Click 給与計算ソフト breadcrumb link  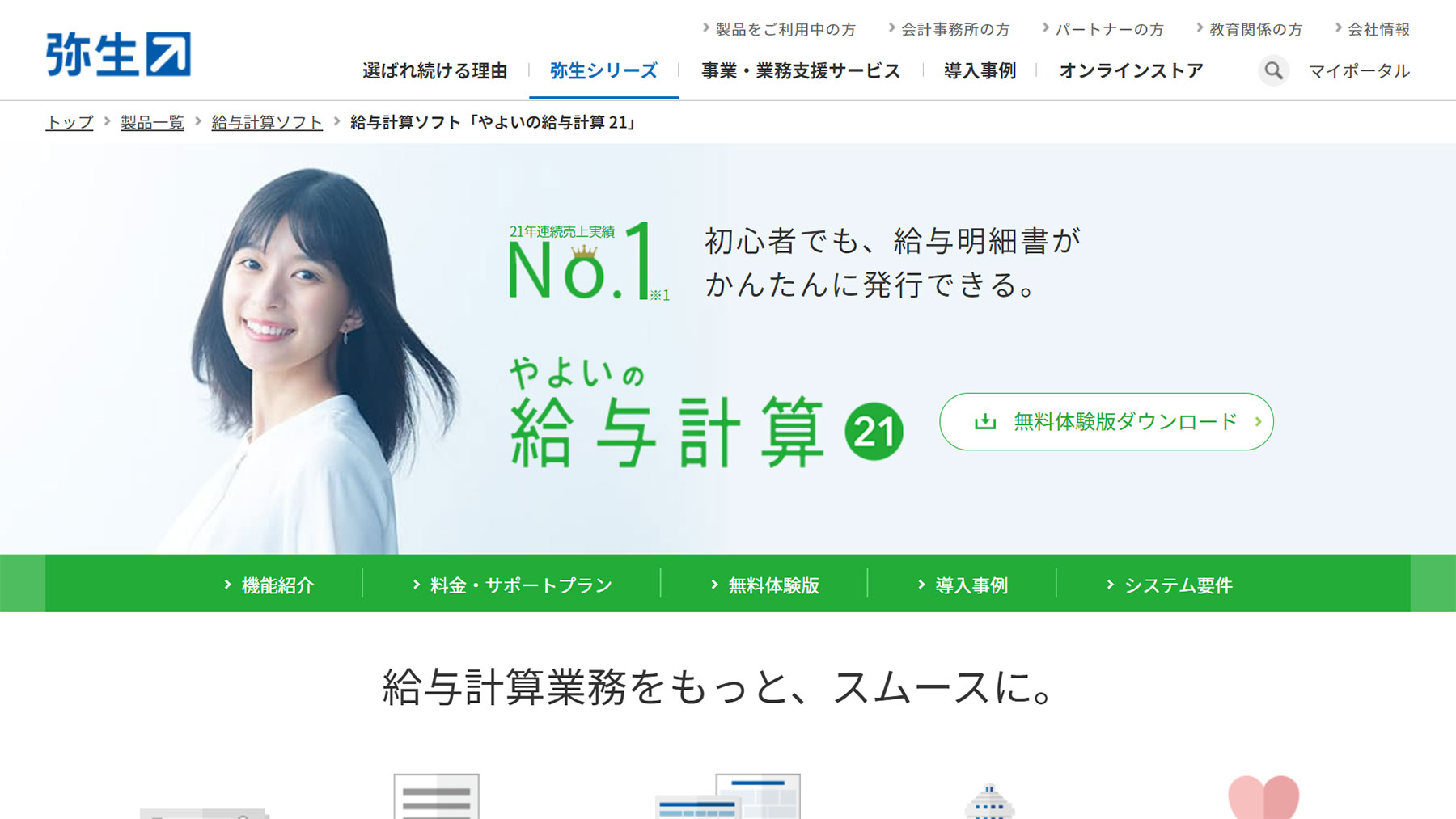point(267,122)
